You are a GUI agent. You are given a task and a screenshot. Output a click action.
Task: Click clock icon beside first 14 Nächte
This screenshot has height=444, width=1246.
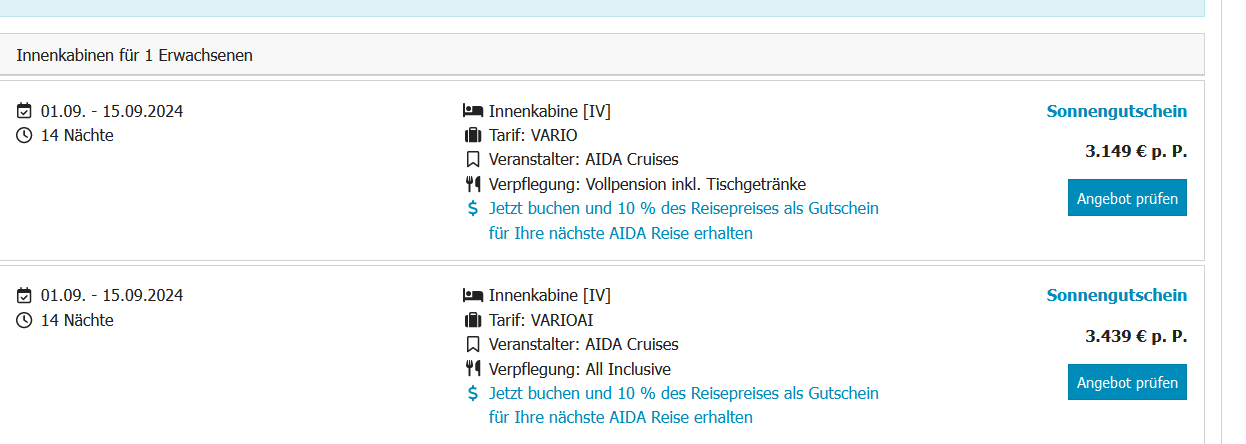click(25, 136)
